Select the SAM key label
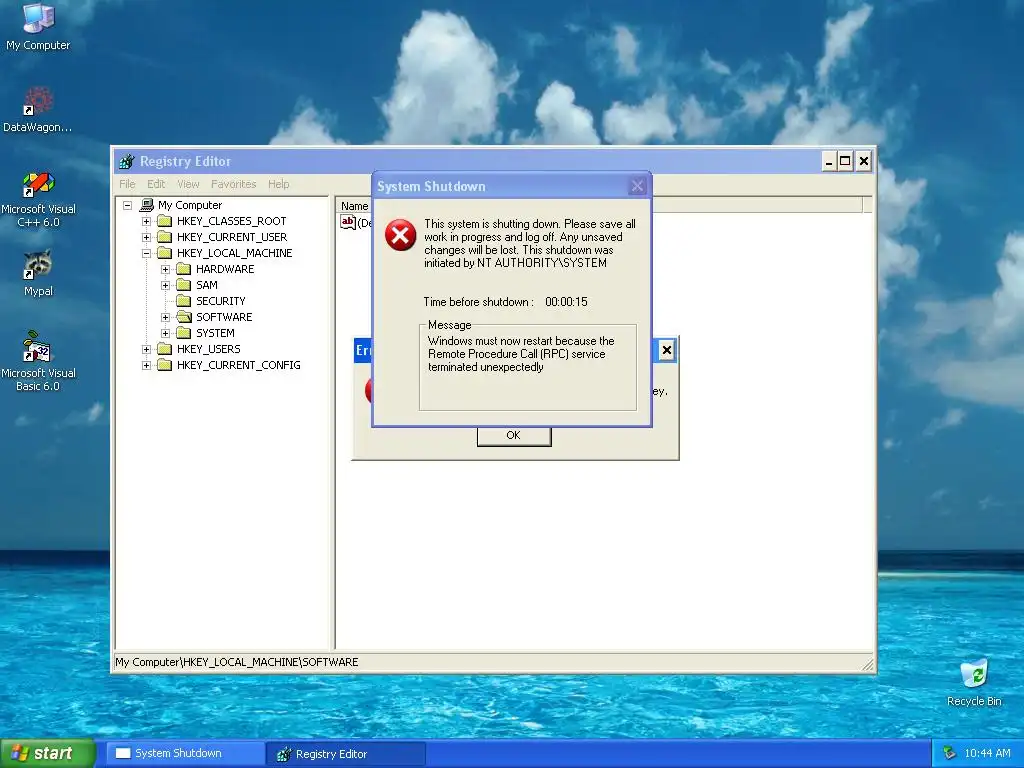The width and height of the screenshot is (1024, 768). [206, 285]
